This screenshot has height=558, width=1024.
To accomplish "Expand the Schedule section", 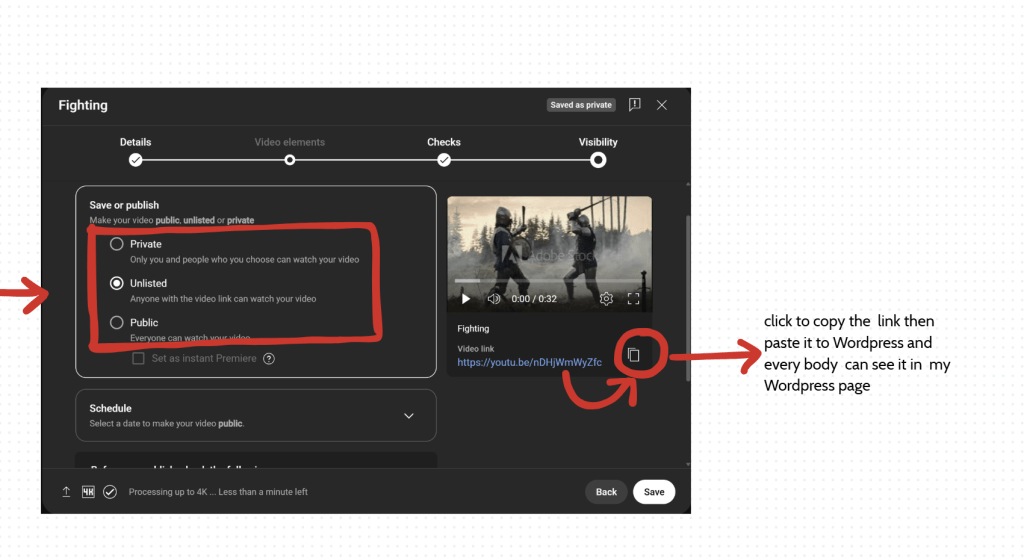I will tap(408, 415).
